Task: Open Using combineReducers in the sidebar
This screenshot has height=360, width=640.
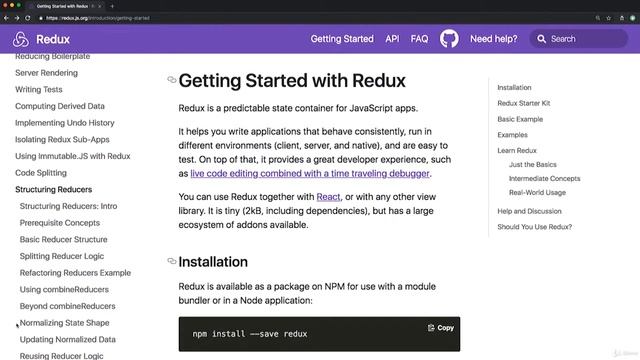Action: pyautogui.click(x=64, y=289)
